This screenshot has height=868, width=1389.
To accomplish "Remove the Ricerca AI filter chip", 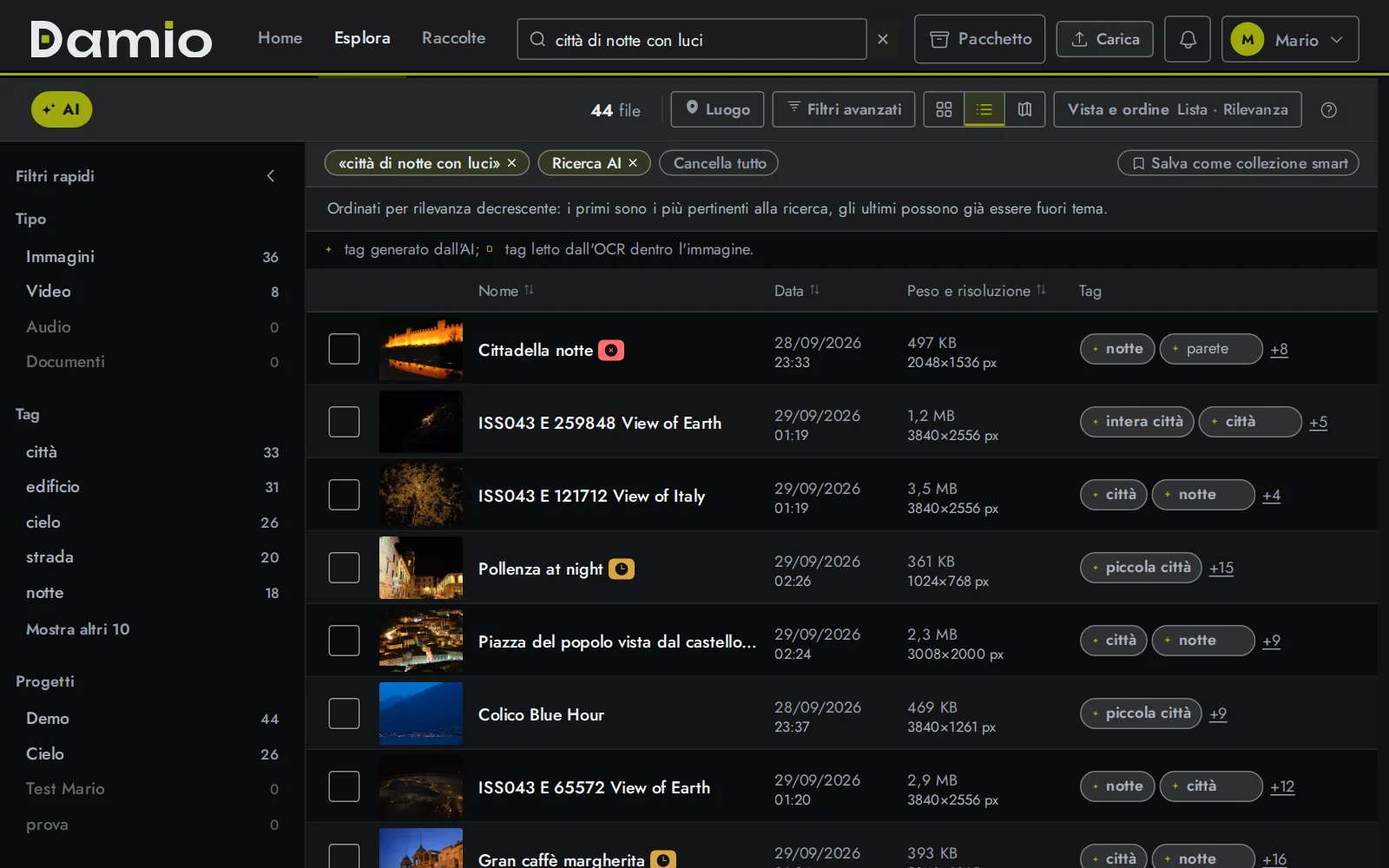I will click(x=633, y=163).
